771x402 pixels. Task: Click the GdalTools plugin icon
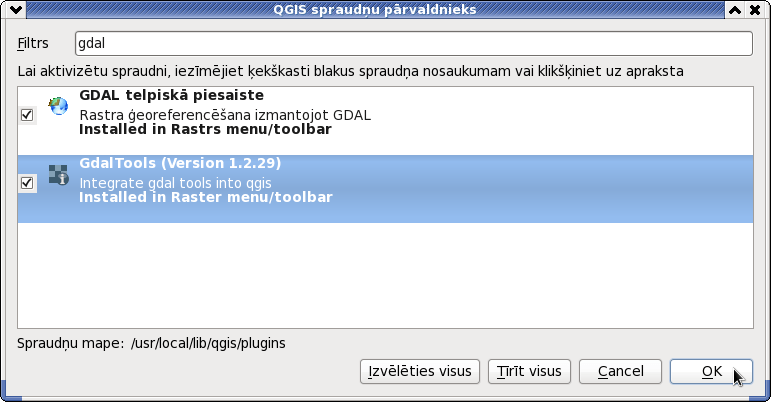pyautogui.click(x=59, y=174)
